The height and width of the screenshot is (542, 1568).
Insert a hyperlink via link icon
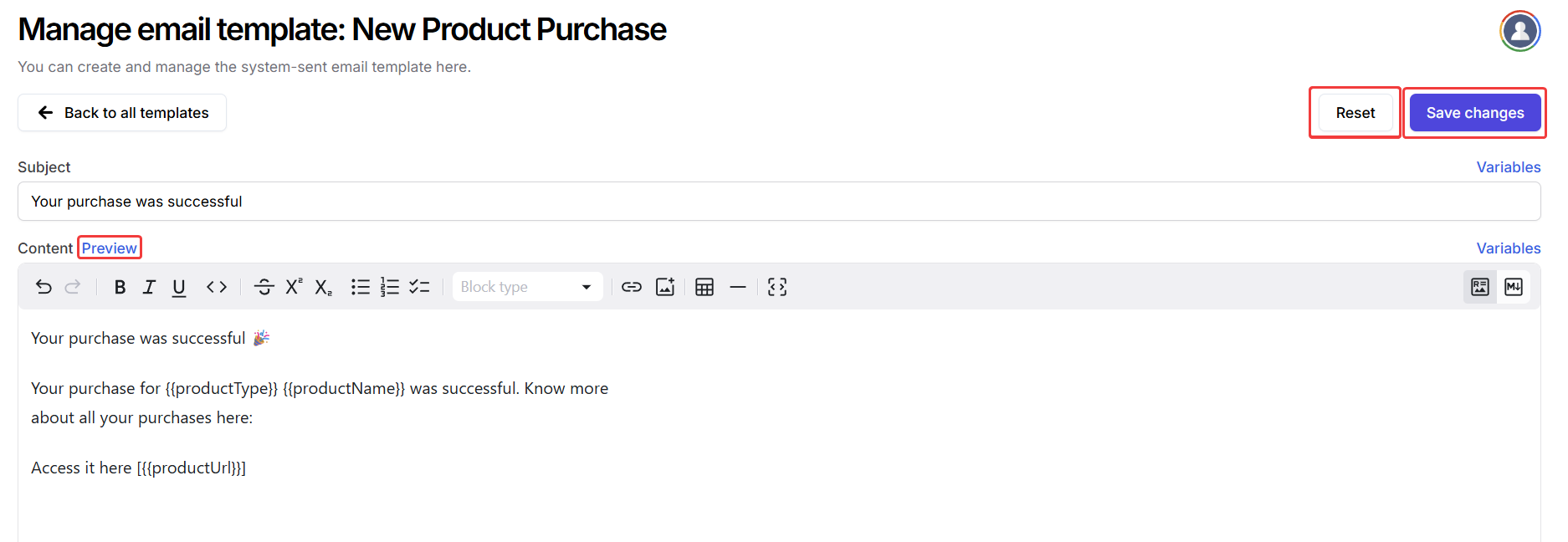632,287
